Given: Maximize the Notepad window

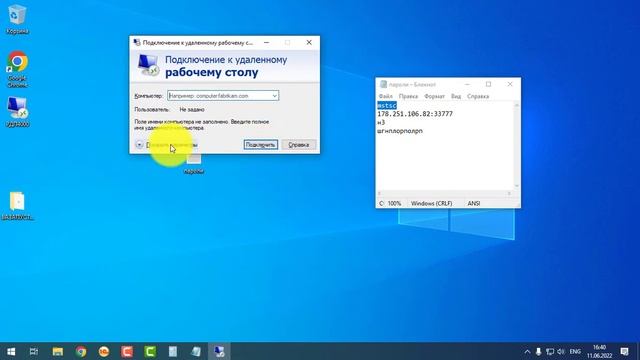Looking at the screenshot, I should coord(489,84).
